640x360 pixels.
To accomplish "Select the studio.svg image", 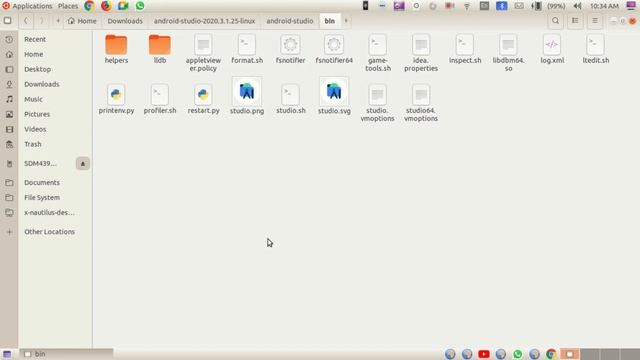I will [x=334, y=96].
